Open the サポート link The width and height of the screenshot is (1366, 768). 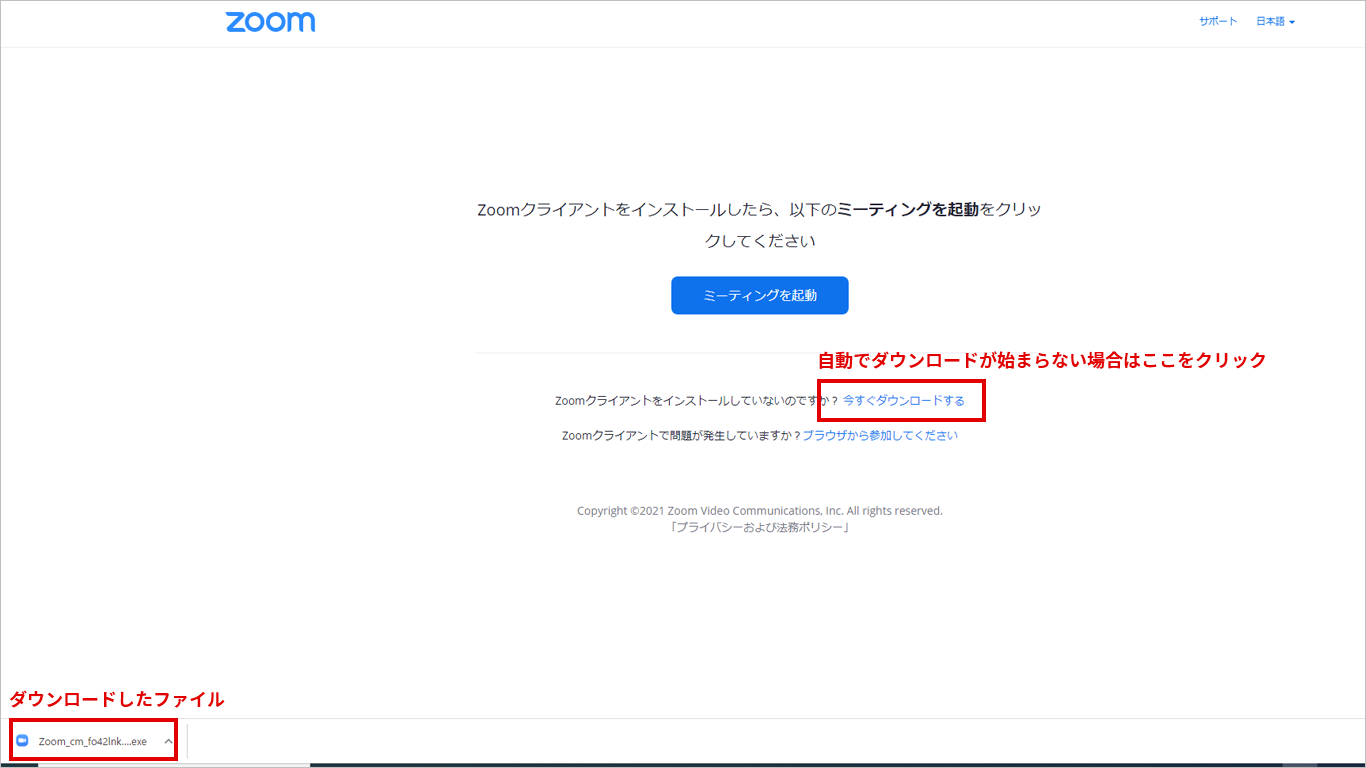[1218, 21]
